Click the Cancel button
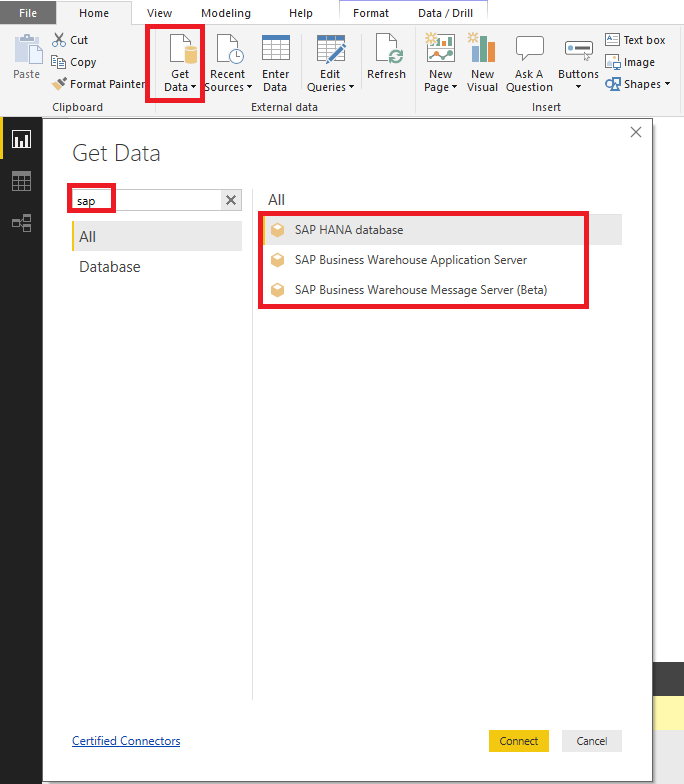Screen dimensions: 684x784 [x=592, y=740]
